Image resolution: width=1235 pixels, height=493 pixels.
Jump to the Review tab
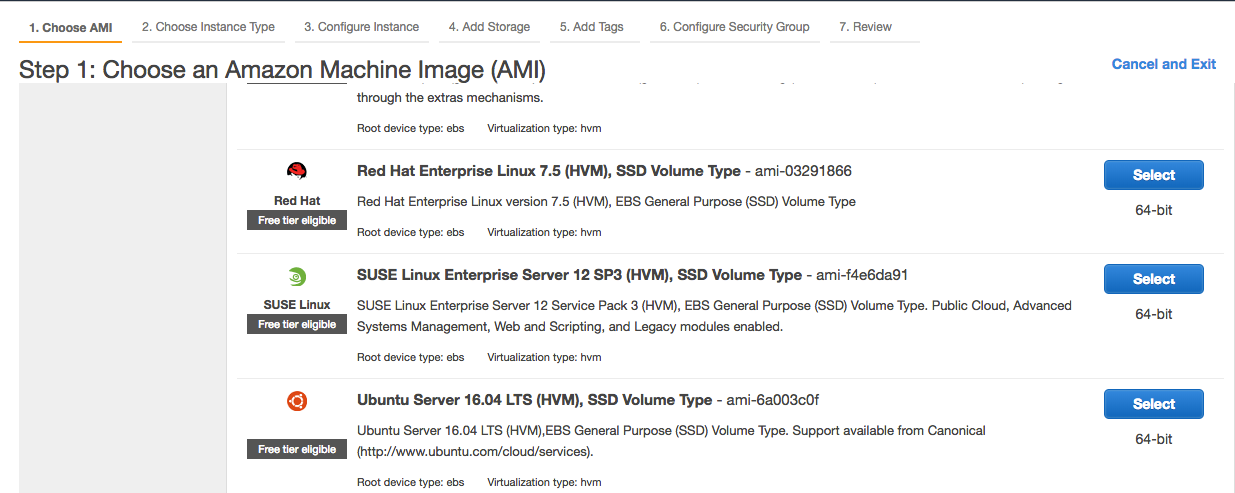click(865, 27)
